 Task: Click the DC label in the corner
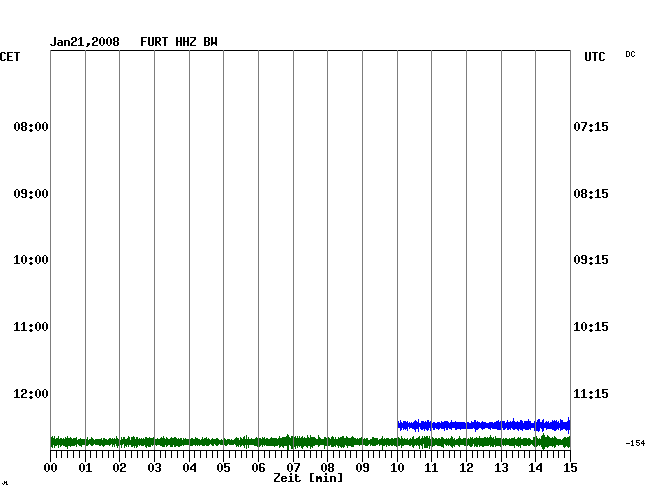pos(630,54)
